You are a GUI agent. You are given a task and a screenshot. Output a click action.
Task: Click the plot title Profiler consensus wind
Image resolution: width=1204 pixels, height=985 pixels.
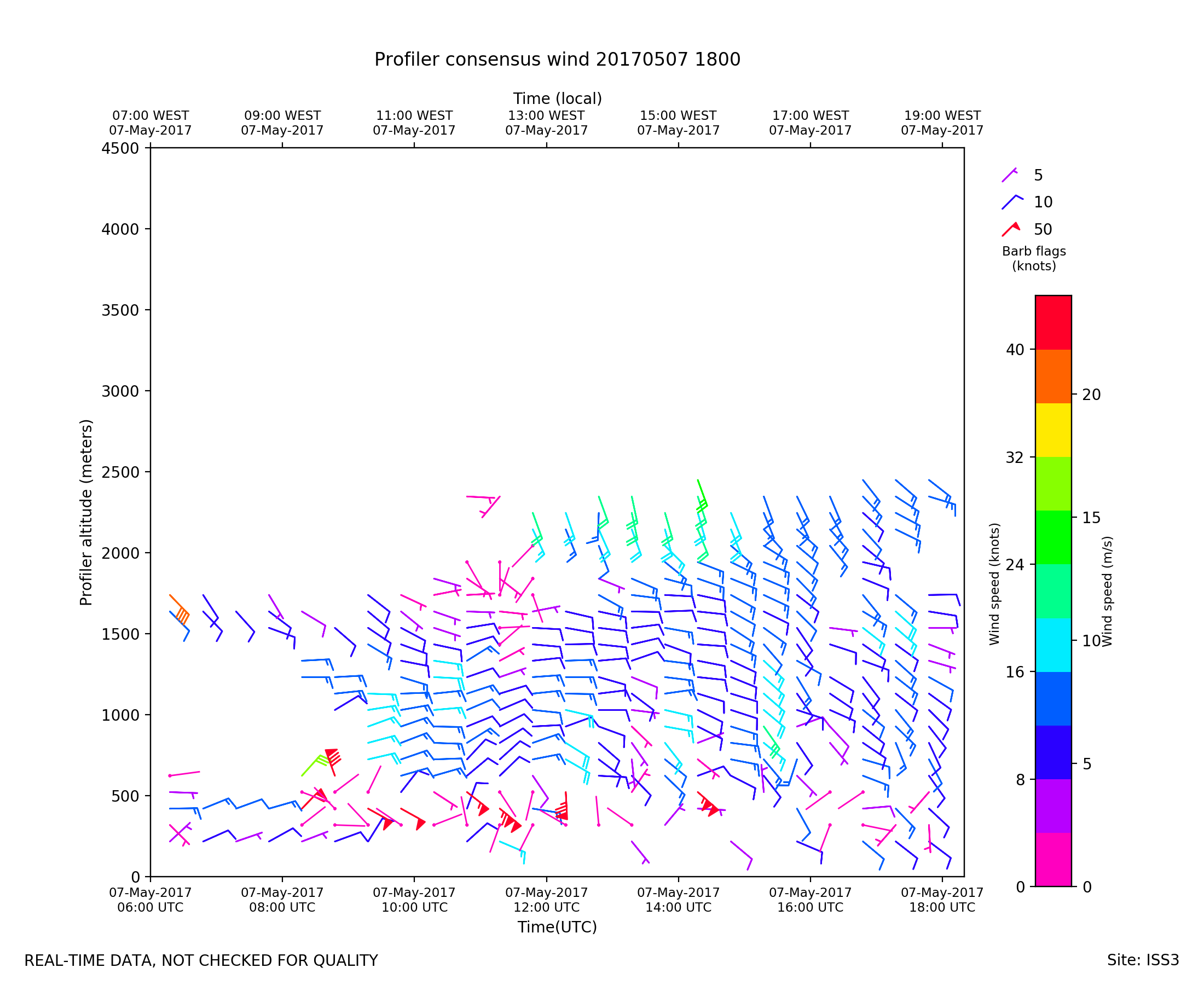tap(557, 60)
